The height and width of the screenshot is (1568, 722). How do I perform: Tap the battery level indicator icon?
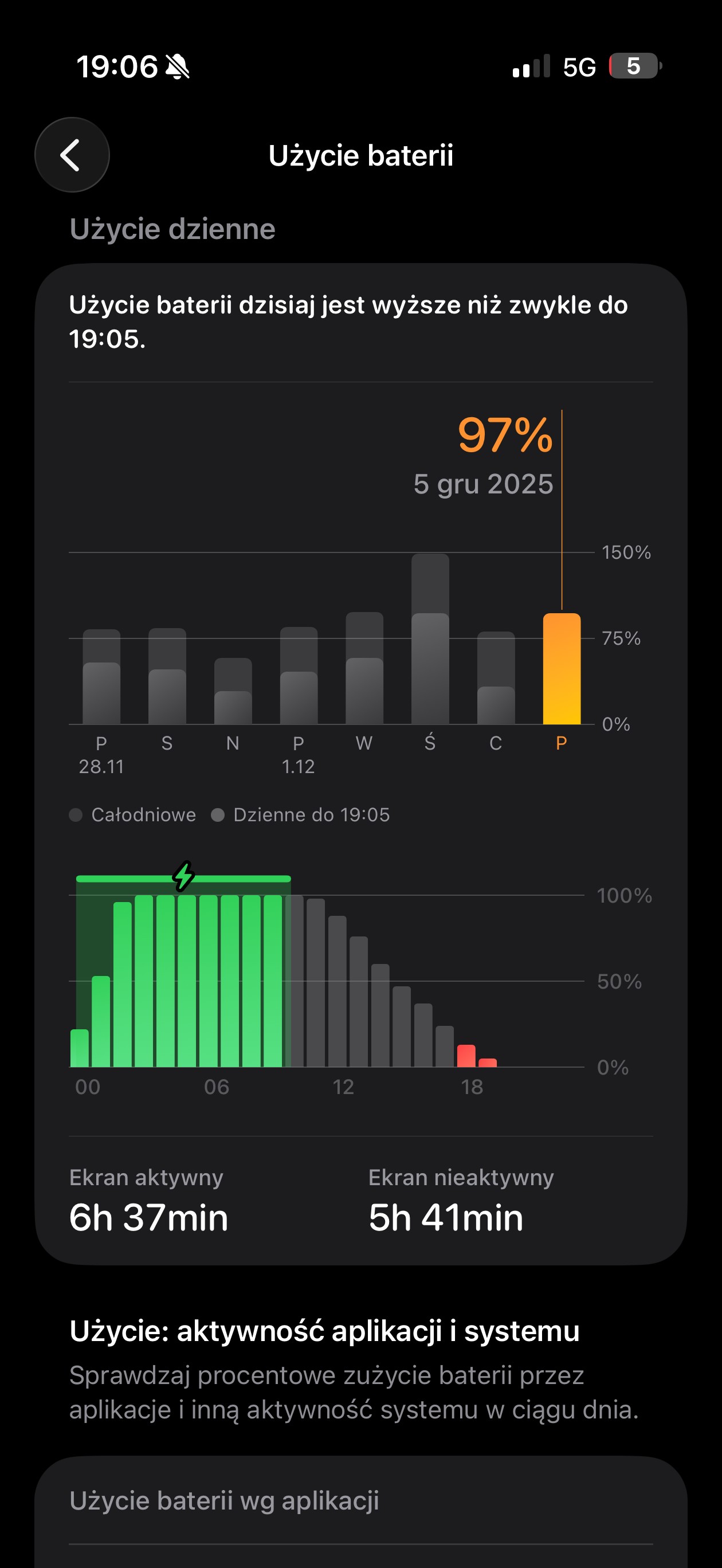point(634,66)
